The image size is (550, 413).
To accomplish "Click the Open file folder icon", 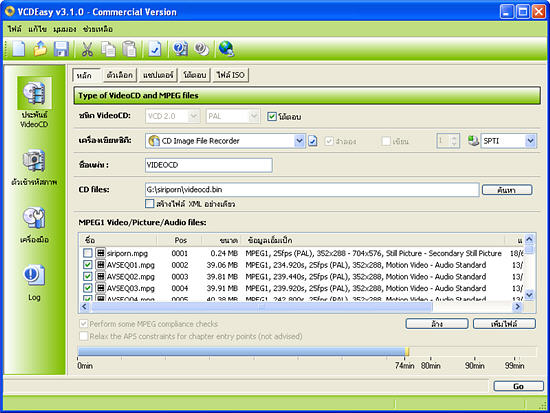I will coord(40,48).
